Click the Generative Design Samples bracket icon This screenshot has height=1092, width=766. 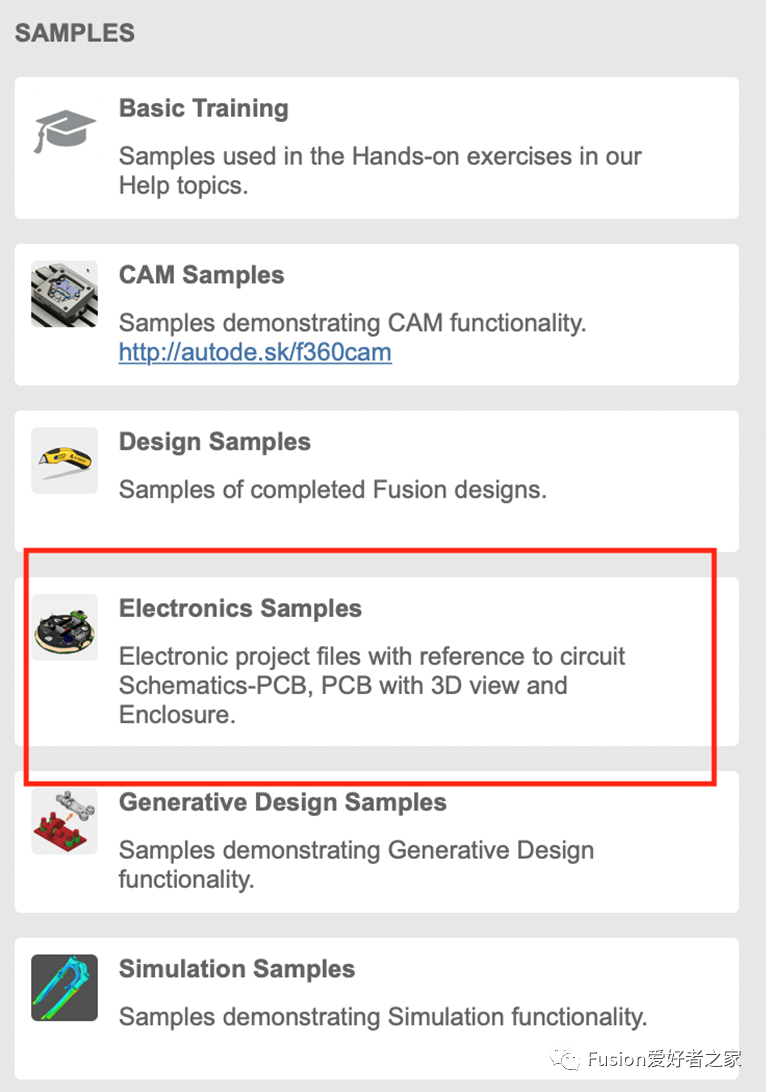click(65, 820)
